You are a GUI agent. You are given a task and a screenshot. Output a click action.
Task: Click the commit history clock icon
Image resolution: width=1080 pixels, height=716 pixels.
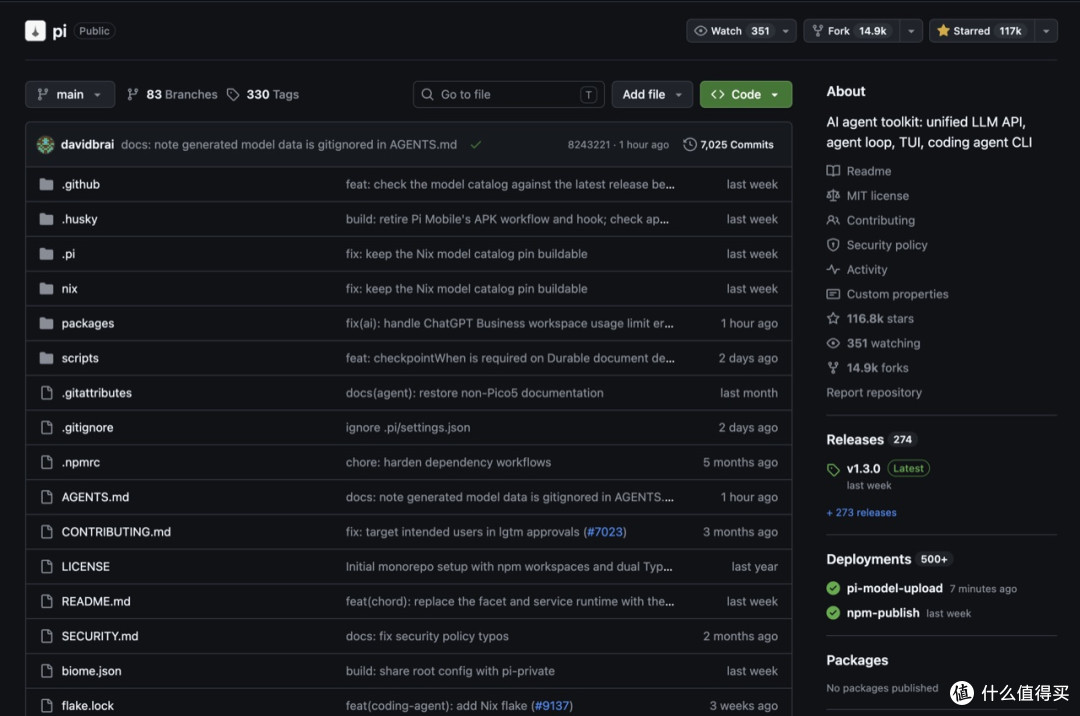click(x=689, y=145)
